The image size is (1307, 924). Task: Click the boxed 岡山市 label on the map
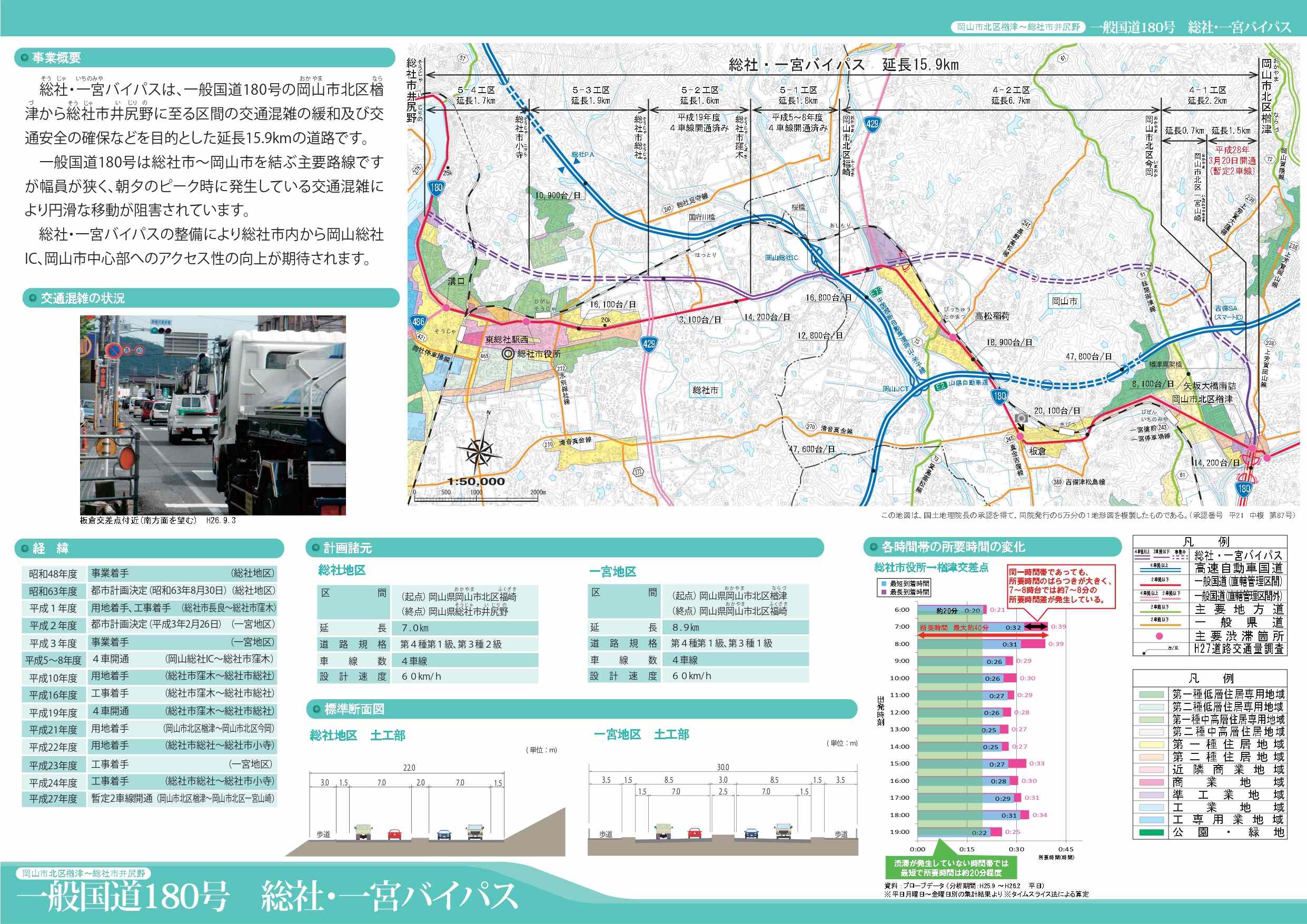1064,301
